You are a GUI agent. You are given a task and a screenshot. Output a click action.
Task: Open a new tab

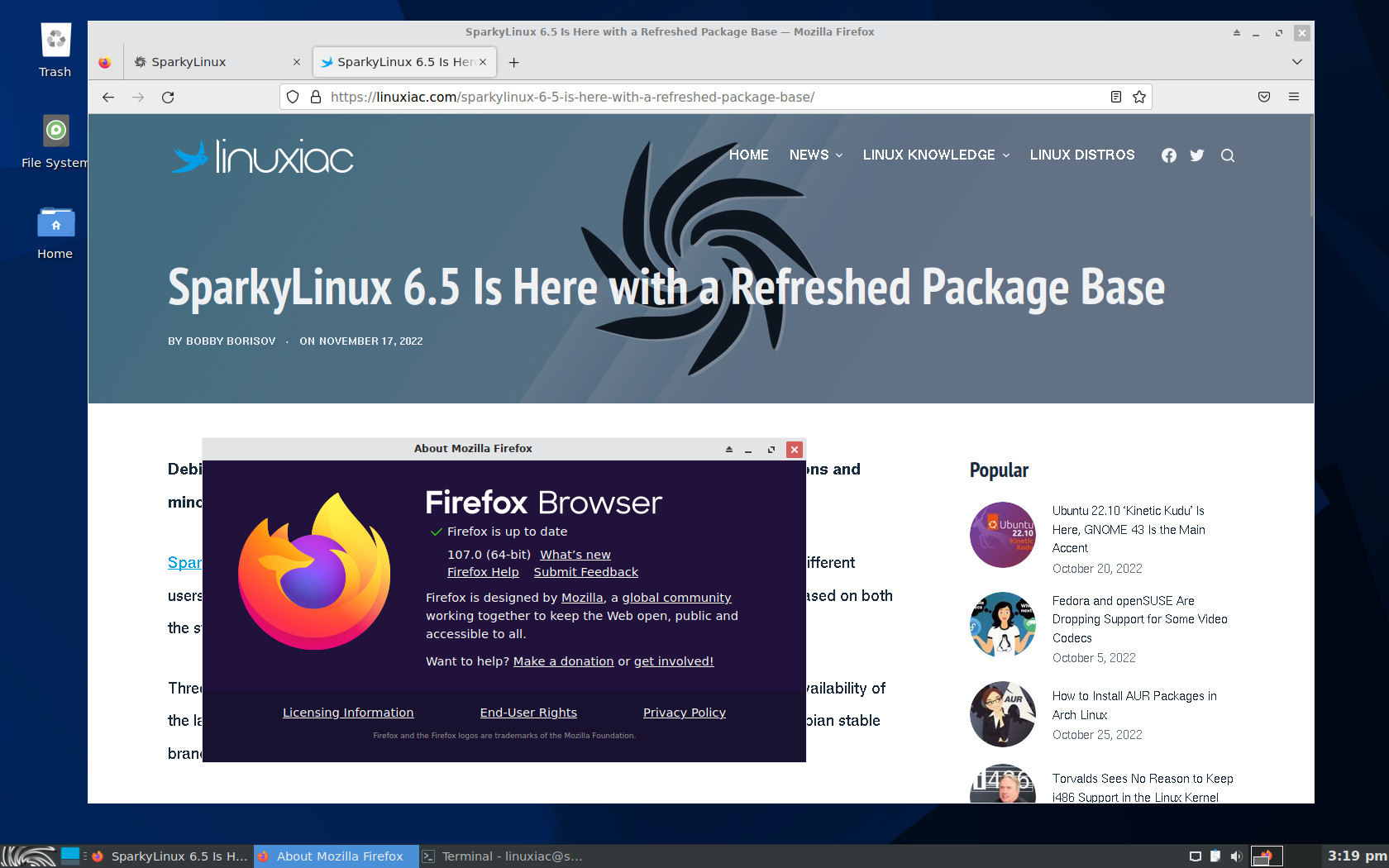513,62
